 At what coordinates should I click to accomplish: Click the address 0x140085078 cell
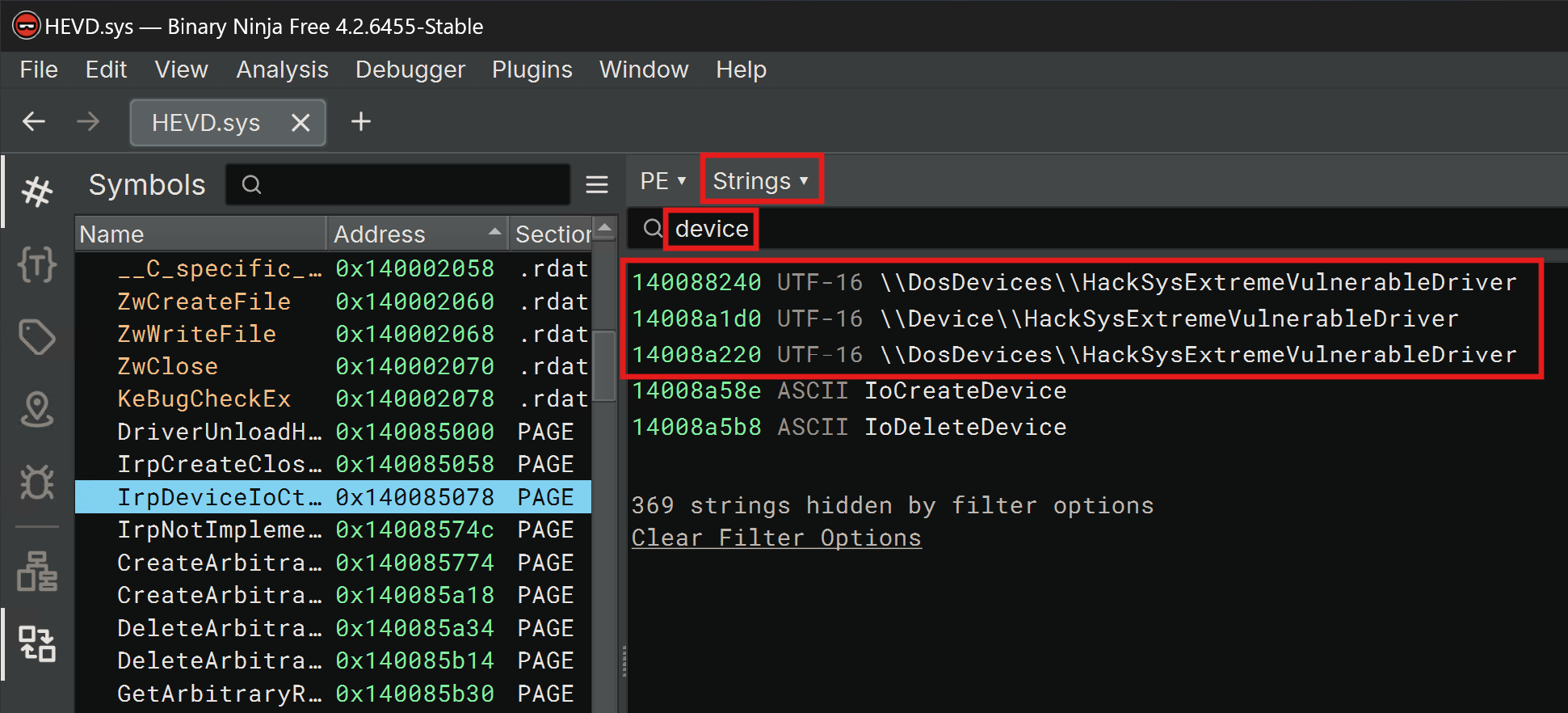coord(414,497)
